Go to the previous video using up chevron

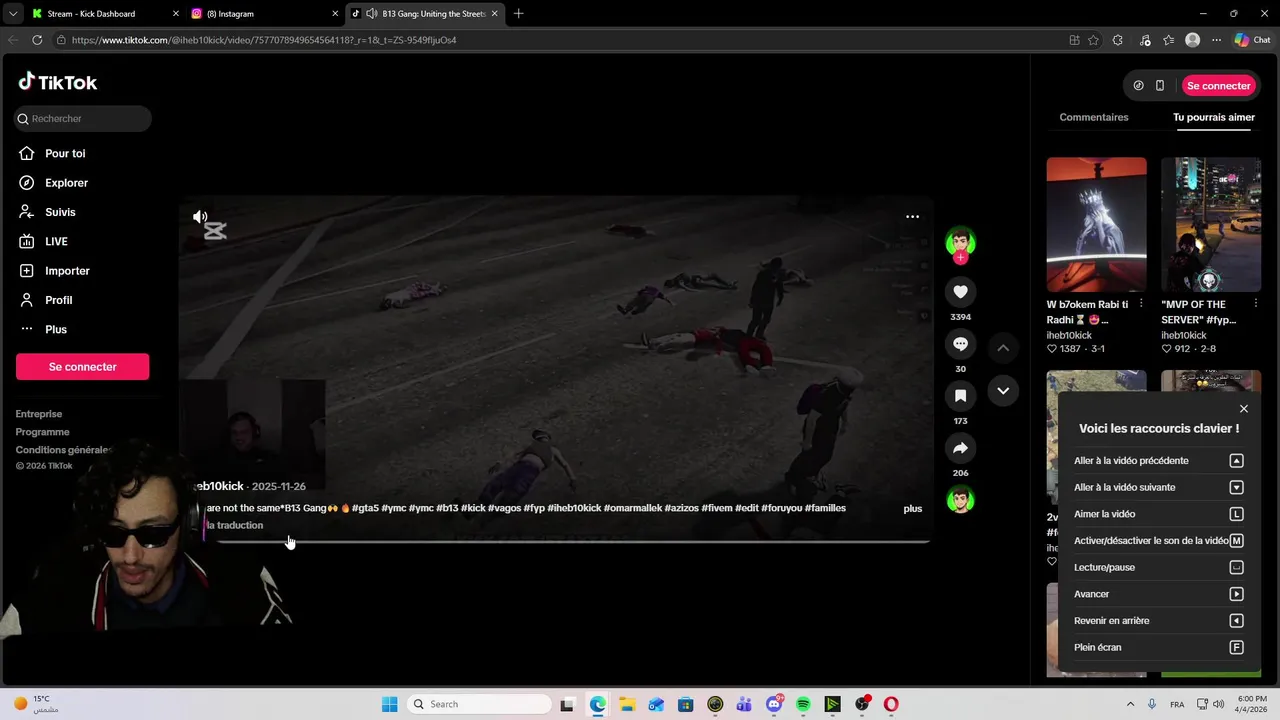pos(1003,348)
